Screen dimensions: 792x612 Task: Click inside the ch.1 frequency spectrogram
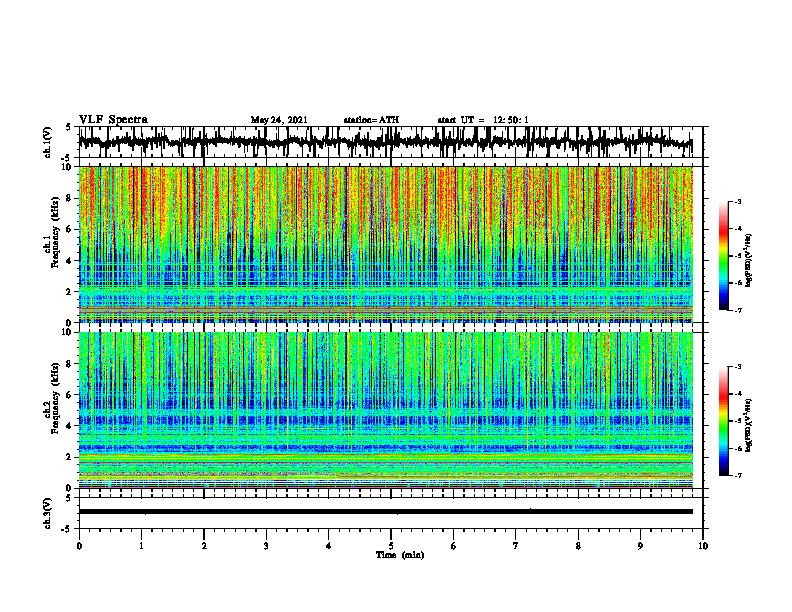click(x=385, y=244)
